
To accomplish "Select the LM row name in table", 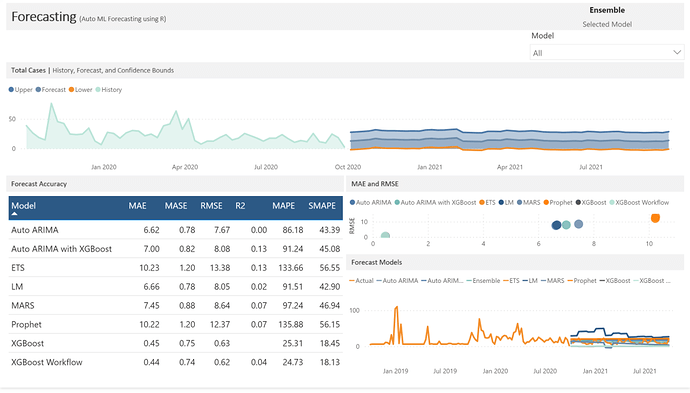I will [17, 287].
